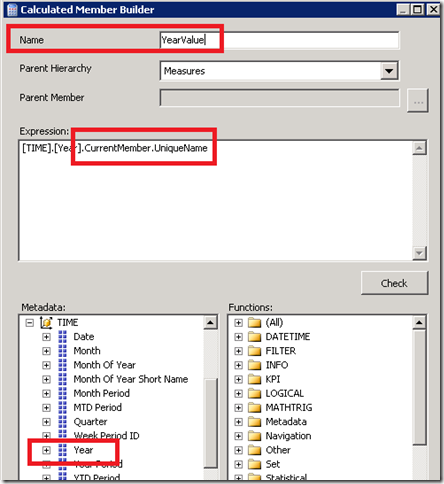Expand the (All) functions folder
The image size is (444, 484).
tap(238, 323)
